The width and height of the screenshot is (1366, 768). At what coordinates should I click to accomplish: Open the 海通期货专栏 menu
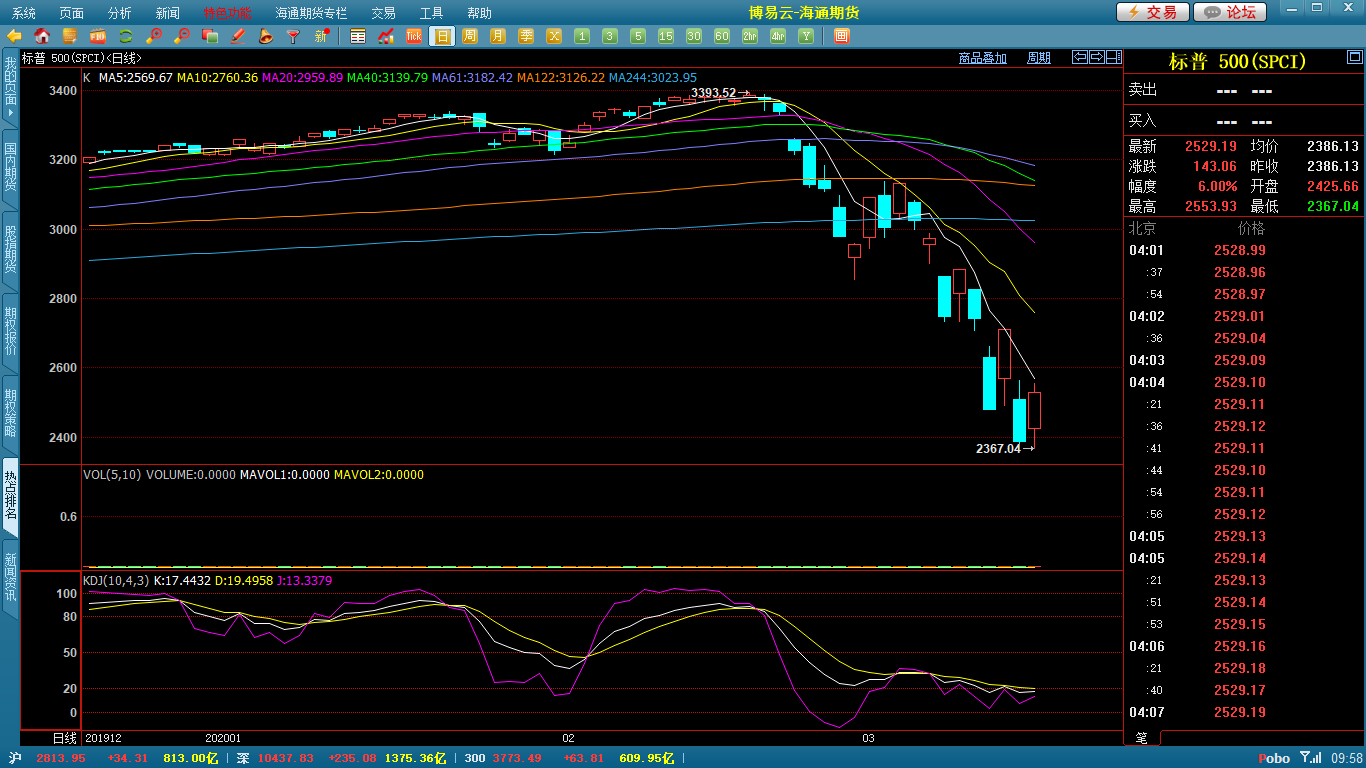(x=312, y=13)
